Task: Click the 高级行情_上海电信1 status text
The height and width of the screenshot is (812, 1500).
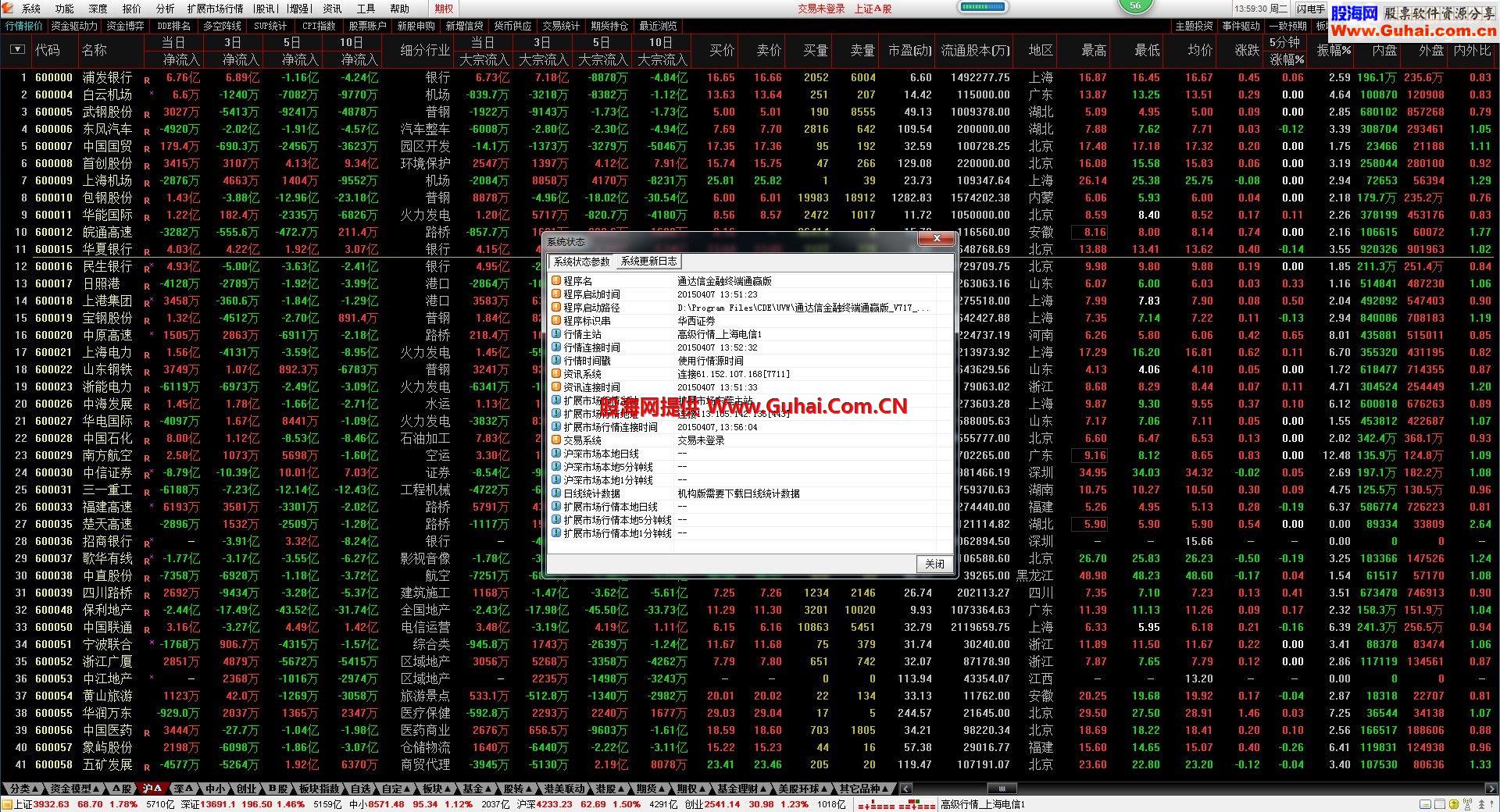Action: (982, 804)
